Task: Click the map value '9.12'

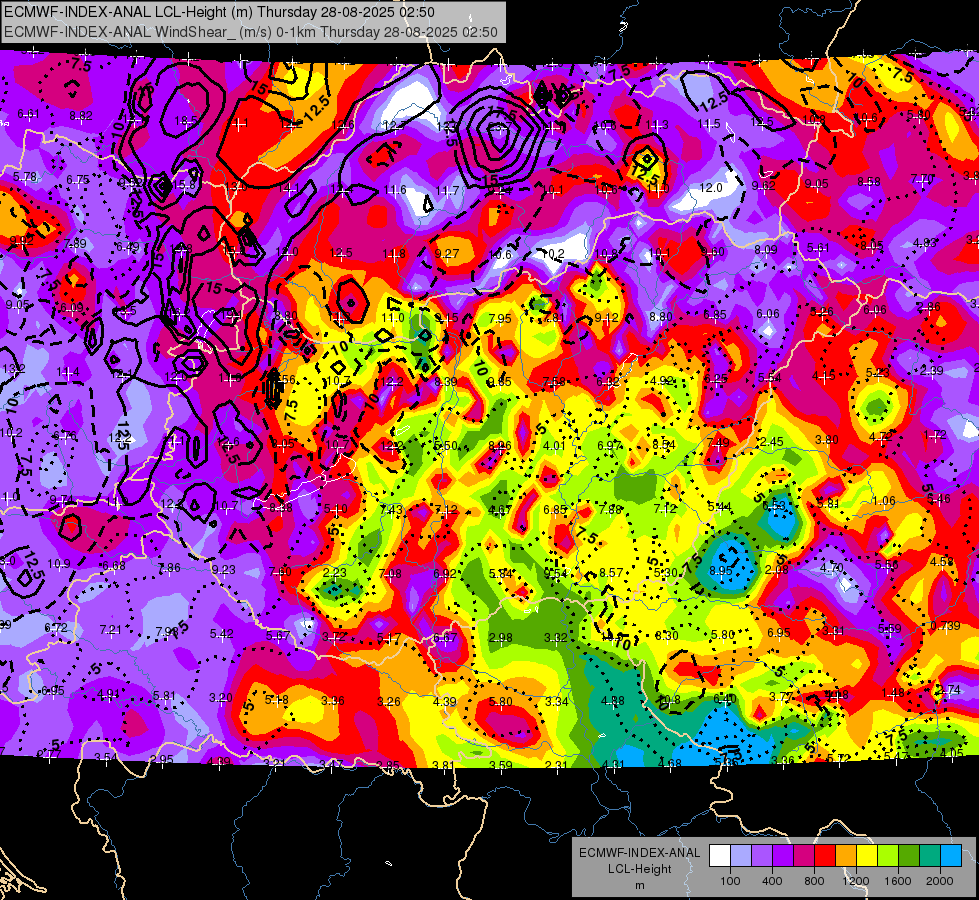Action: coord(606,317)
